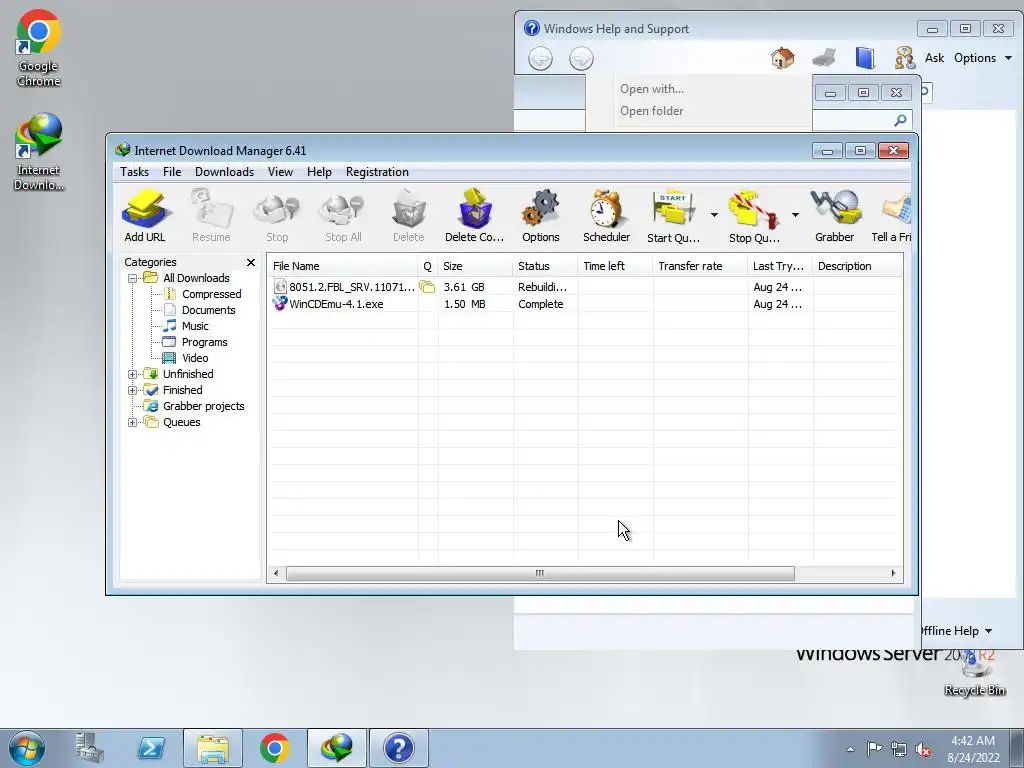Open Internet Download Manager desktop shortcut
The width and height of the screenshot is (1024, 768).
39,152
